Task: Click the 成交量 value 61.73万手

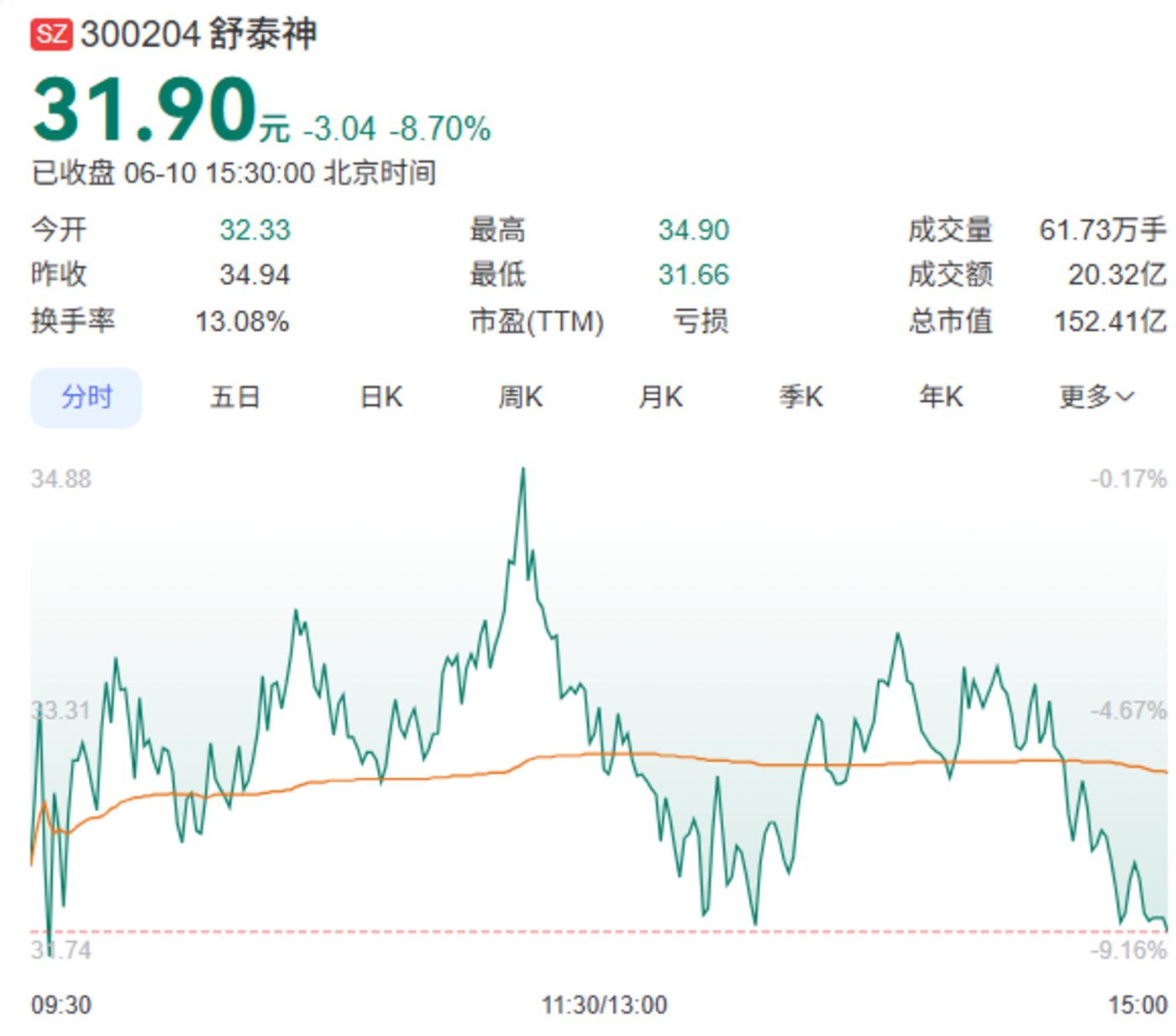Action: point(1102,230)
